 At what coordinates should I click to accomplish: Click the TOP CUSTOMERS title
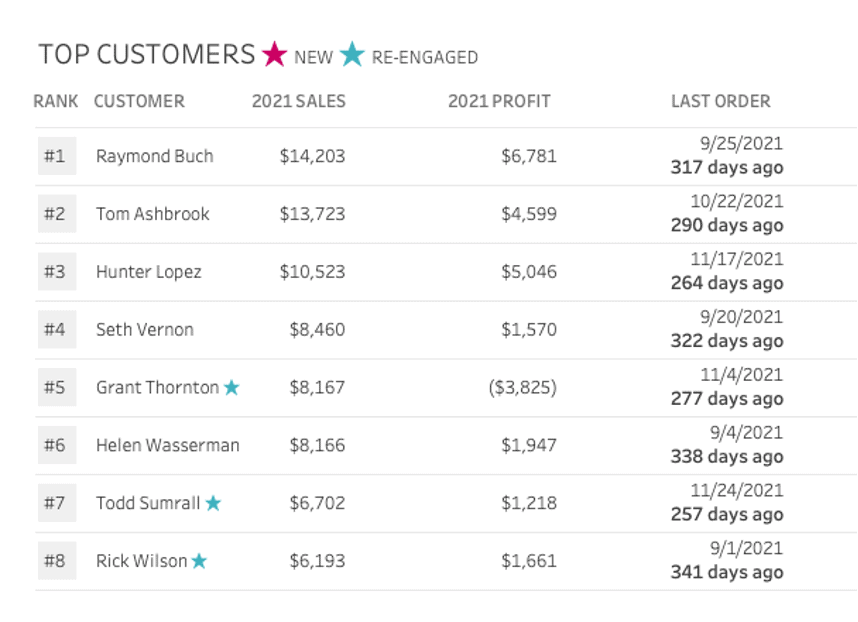147,54
